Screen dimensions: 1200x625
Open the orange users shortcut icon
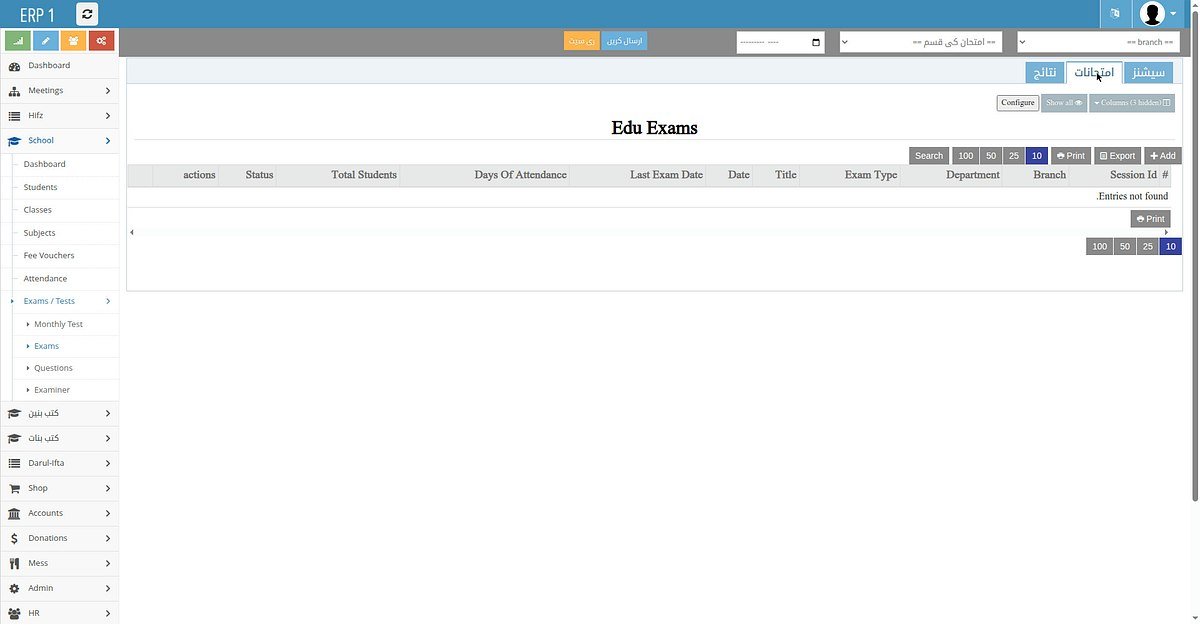73,41
